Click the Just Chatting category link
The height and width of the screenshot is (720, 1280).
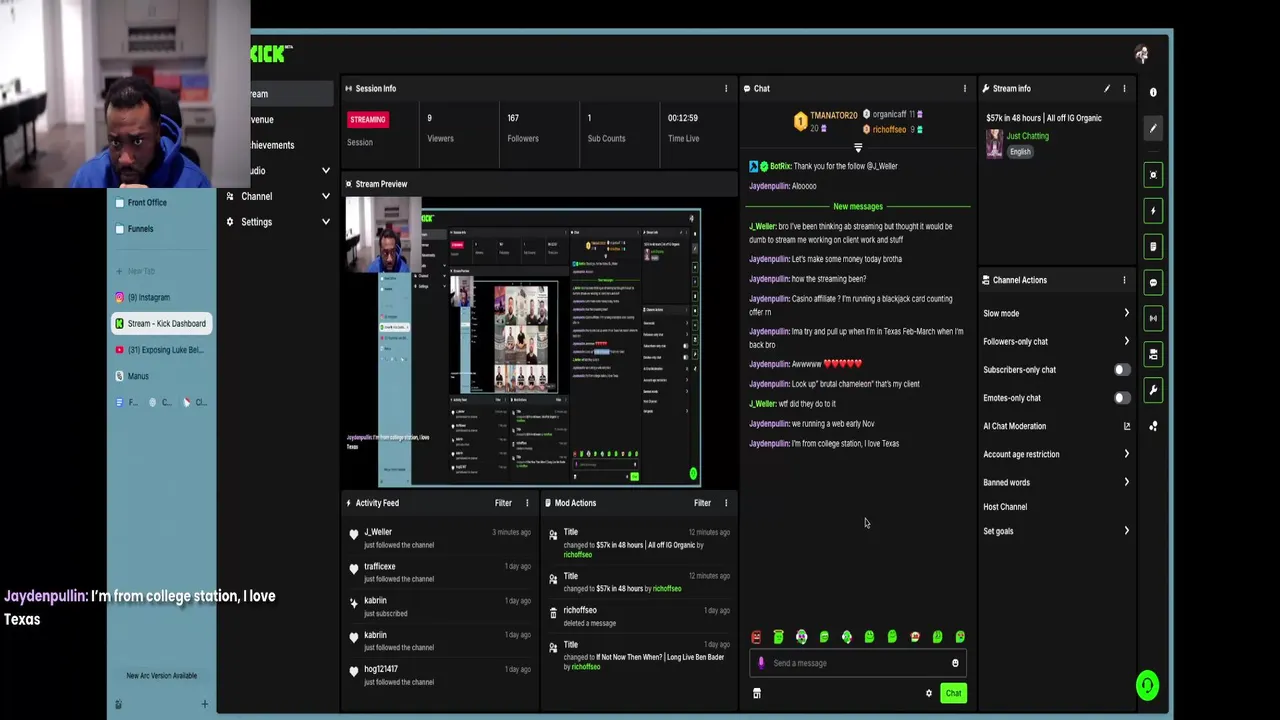point(1027,136)
